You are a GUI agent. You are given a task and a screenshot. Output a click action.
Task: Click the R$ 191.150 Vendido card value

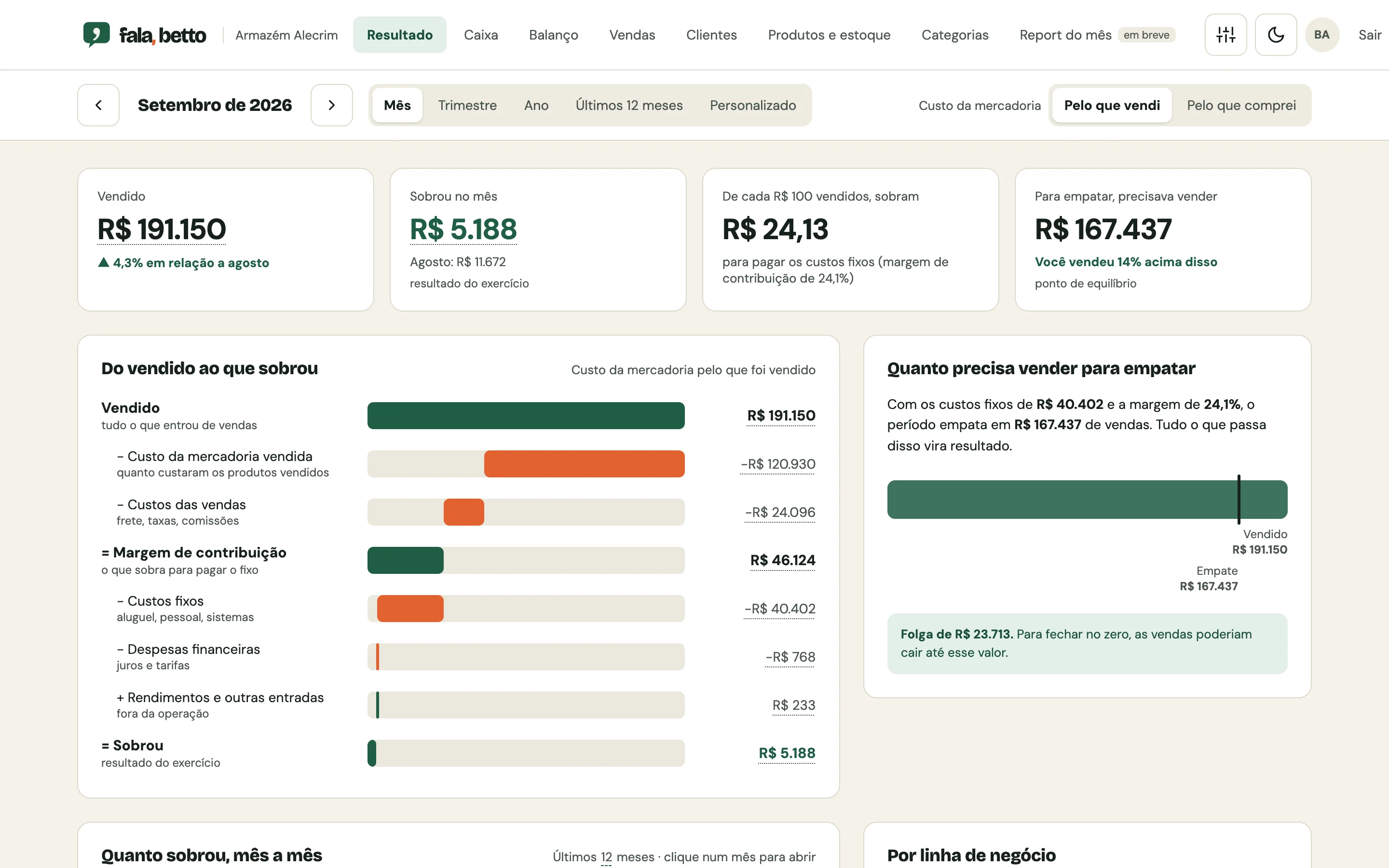pos(162,229)
